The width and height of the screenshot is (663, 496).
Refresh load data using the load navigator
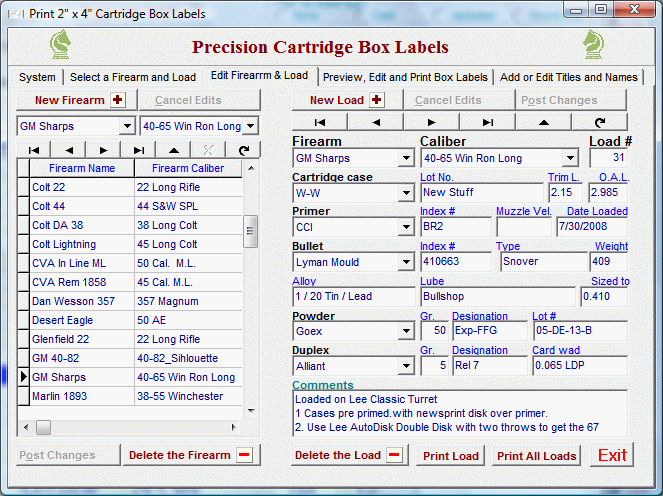click(x=600, y=122)
